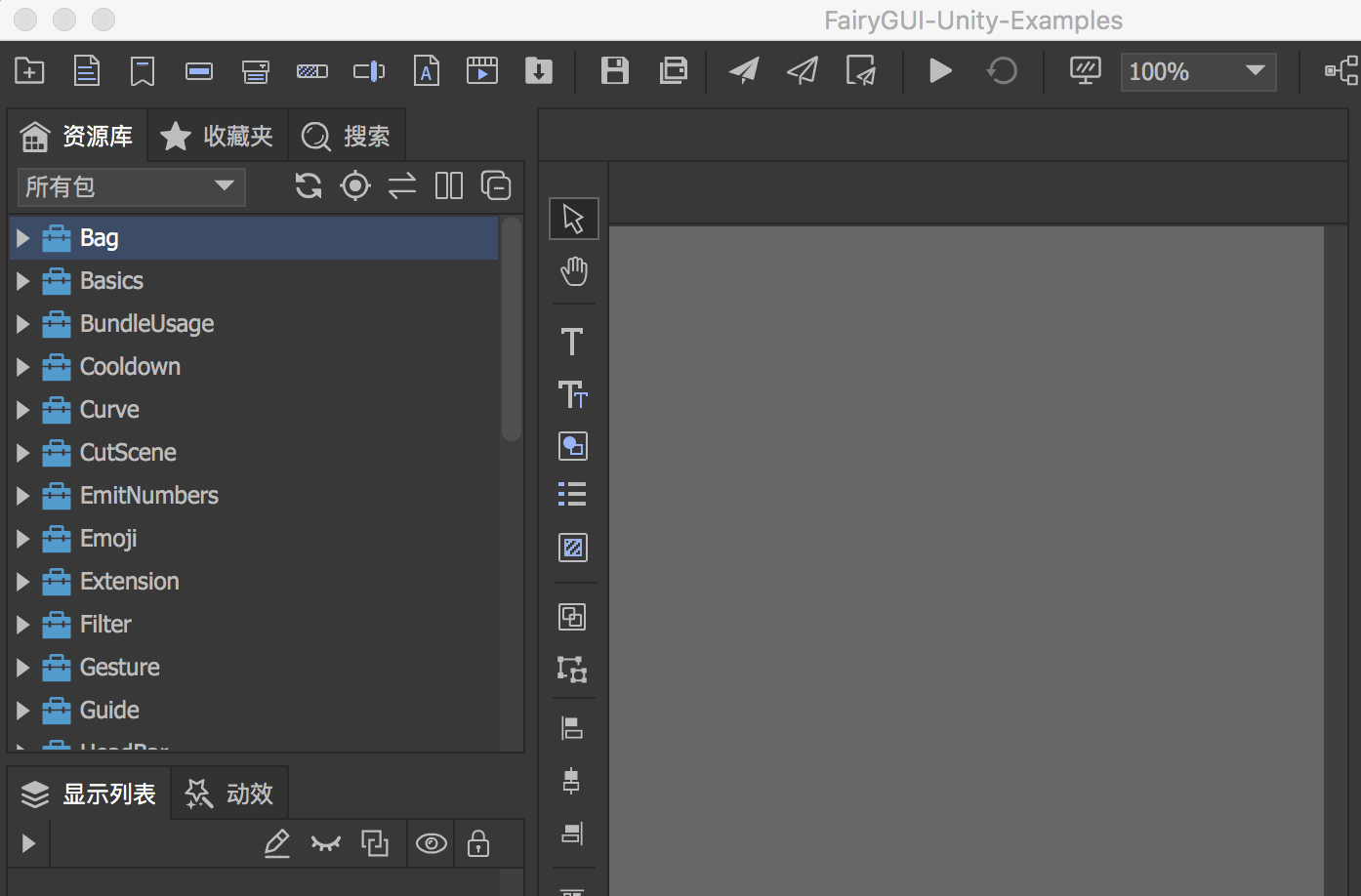The image size is (1361, 896).
Task: Select the Cooldown package
Action: [x=130, y=367]
